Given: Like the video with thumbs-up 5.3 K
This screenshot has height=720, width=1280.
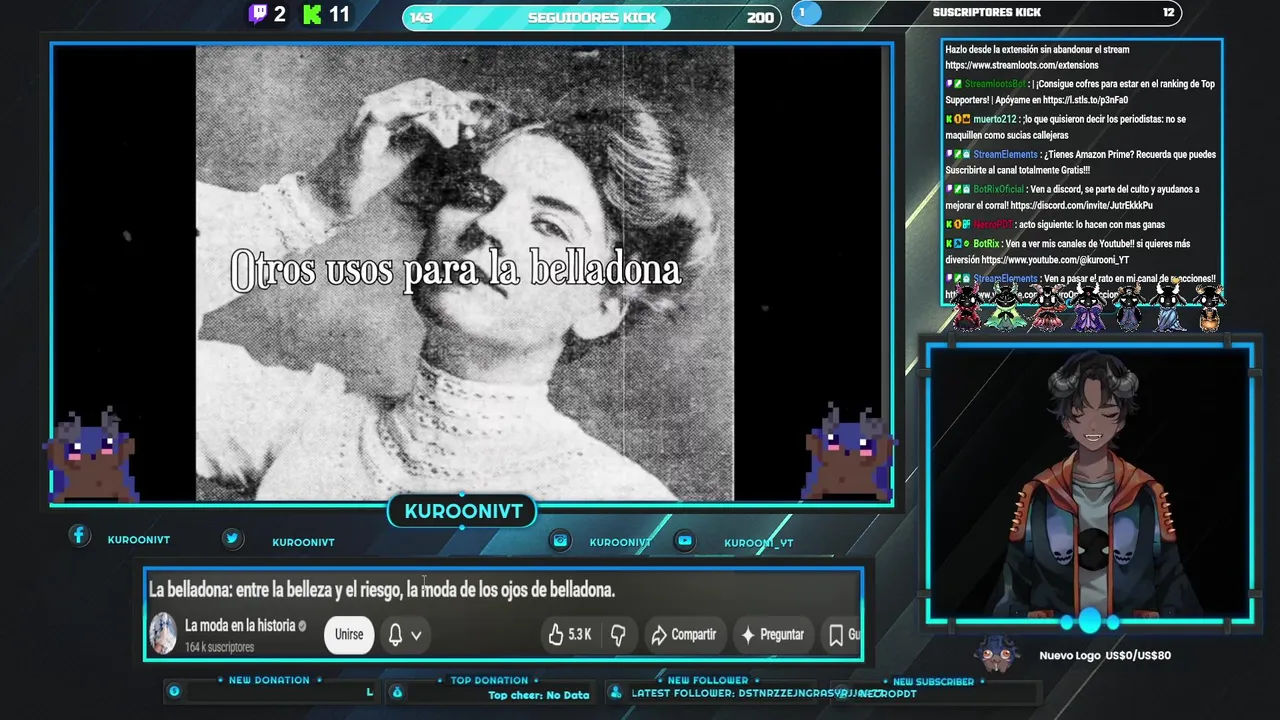Looking at the screenshot, I should (569, 634).
